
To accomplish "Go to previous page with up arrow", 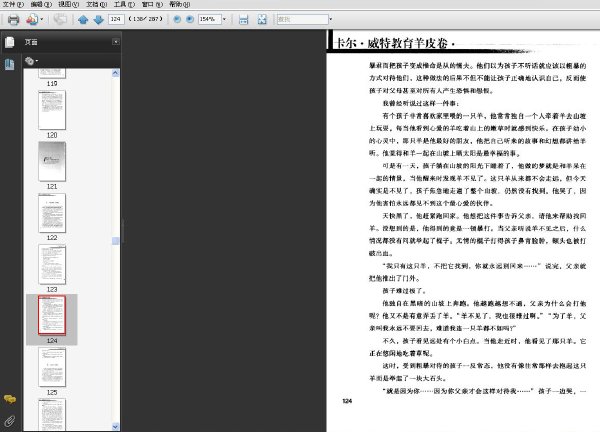I will coord(83,20).
